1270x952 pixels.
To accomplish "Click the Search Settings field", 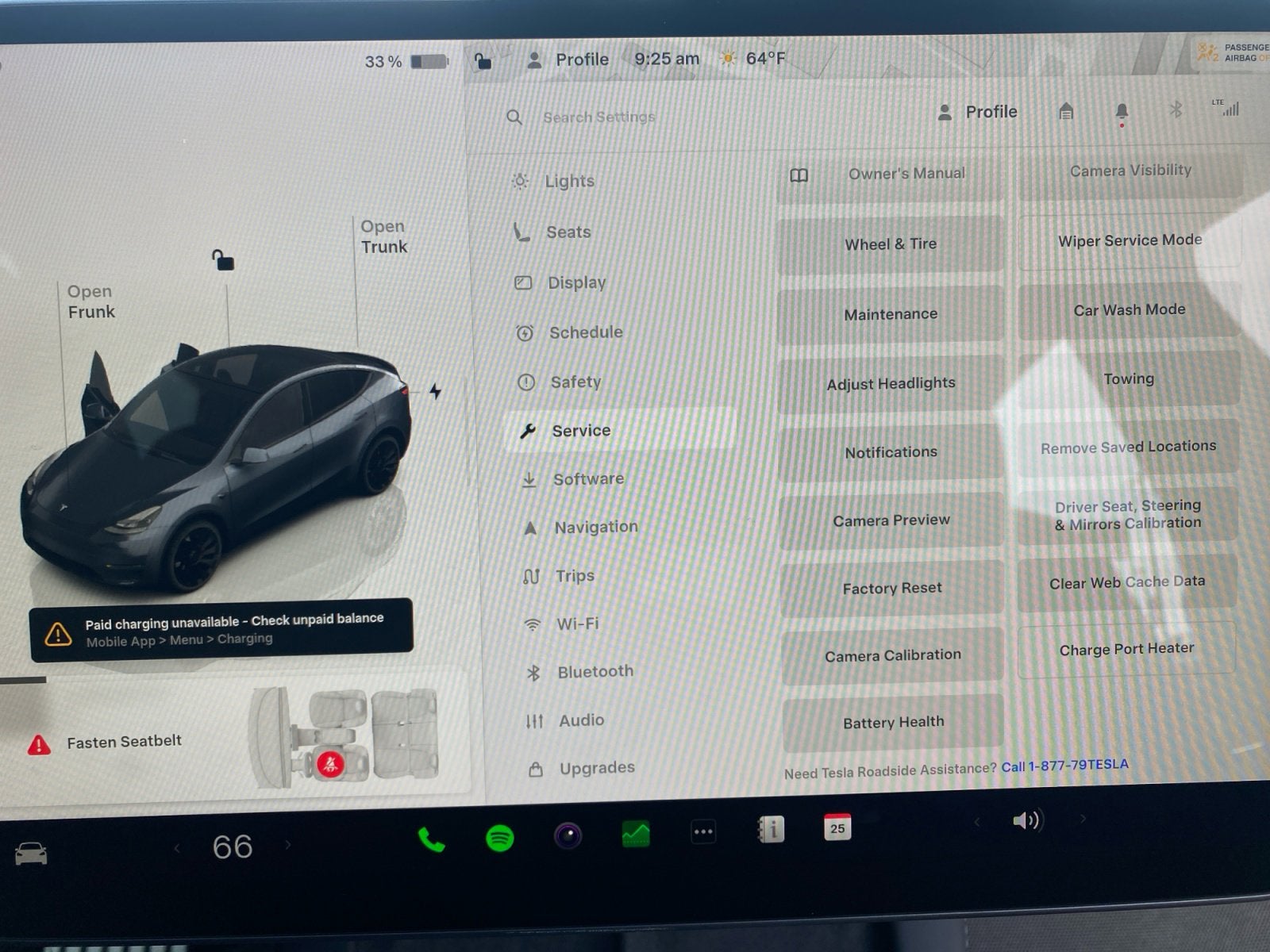I will [x=599, y=117].
